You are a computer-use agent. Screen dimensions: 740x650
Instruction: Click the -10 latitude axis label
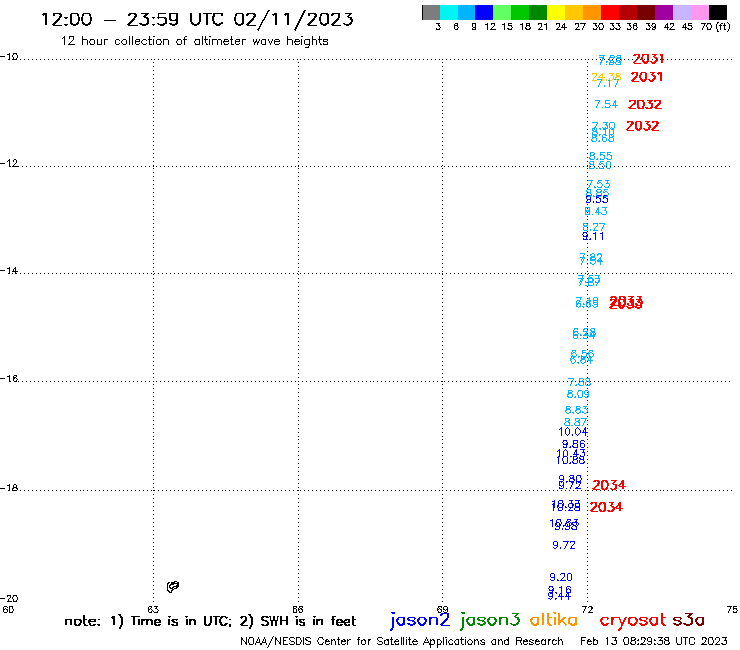[x=9, y=57]
